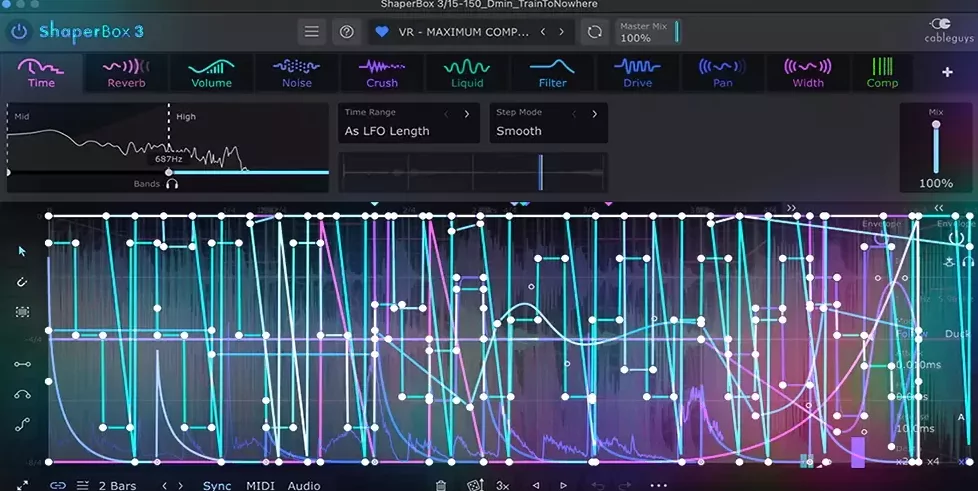This screenshot has width=978, height=491.
Task: Click the redo arrow
Action: point(624,485)
